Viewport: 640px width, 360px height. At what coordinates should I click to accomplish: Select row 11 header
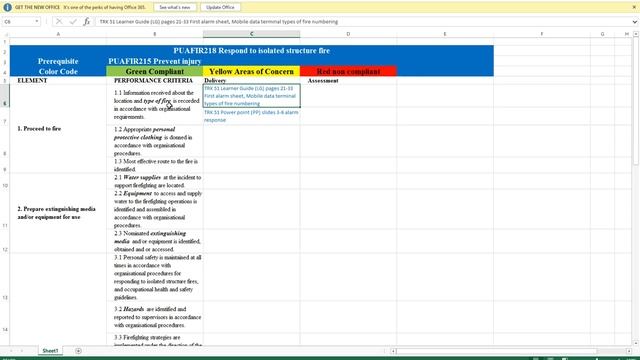[x=5, y=209]
